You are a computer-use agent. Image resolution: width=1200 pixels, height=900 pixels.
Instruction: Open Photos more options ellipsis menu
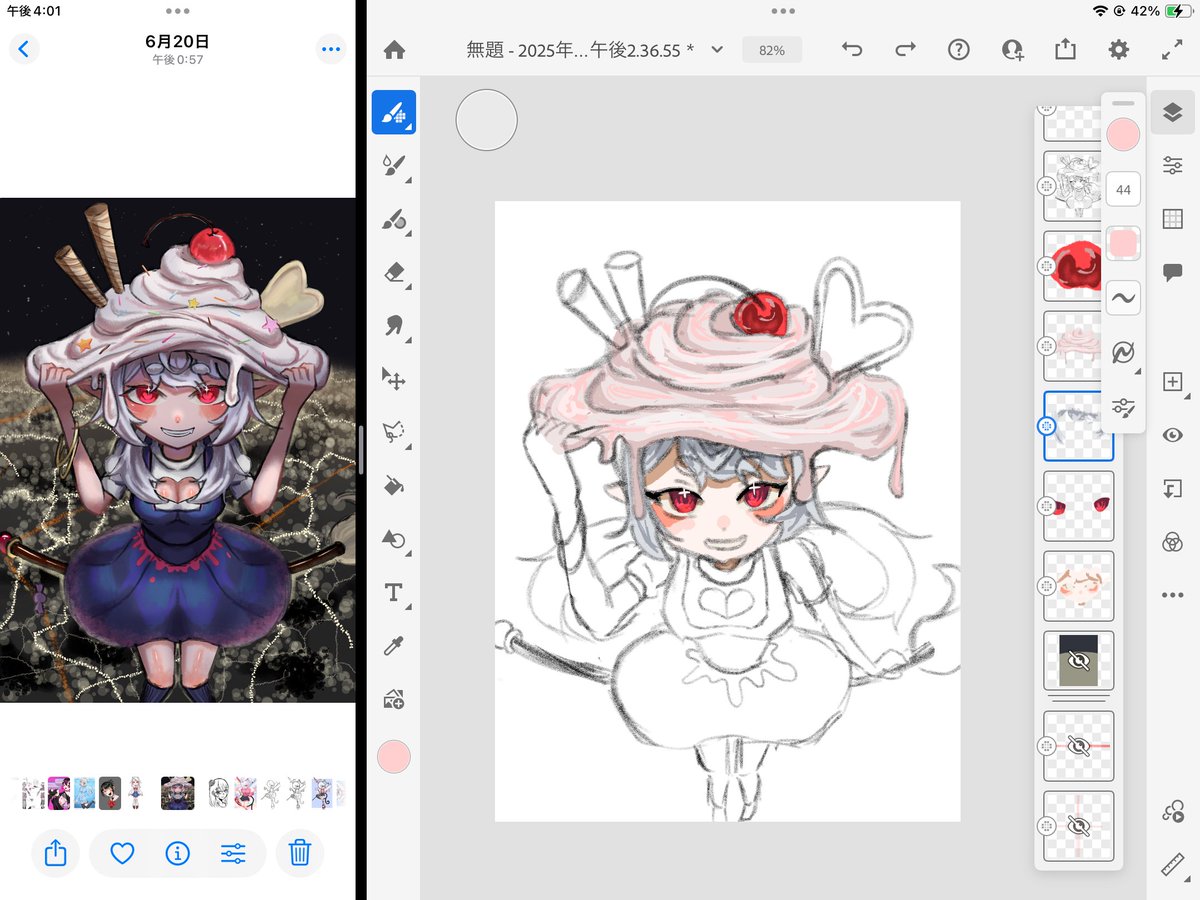tap(331, 48)
